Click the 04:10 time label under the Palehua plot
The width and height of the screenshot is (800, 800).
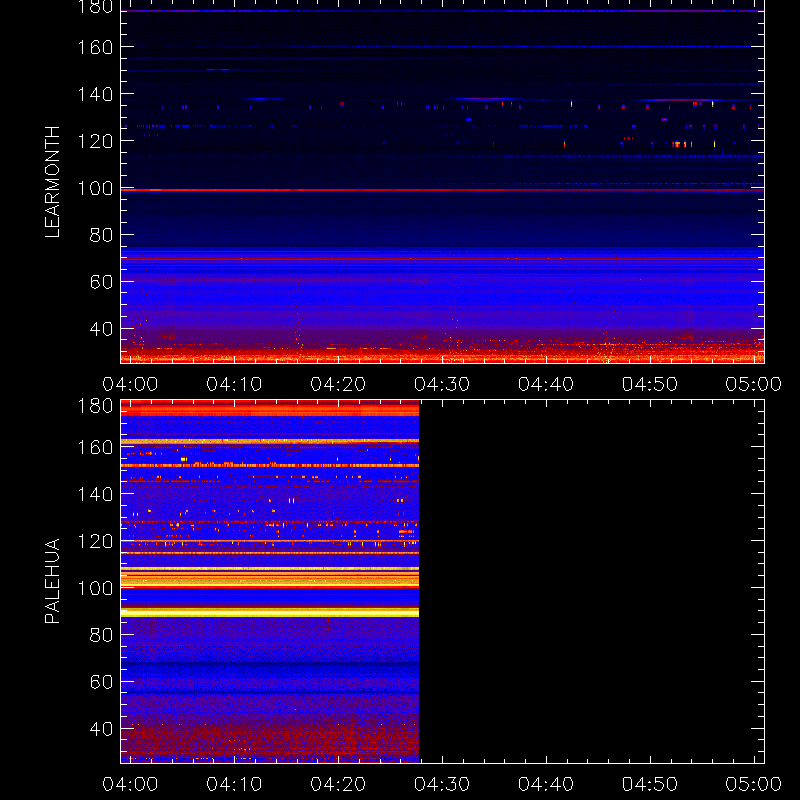tap(234, 784)
